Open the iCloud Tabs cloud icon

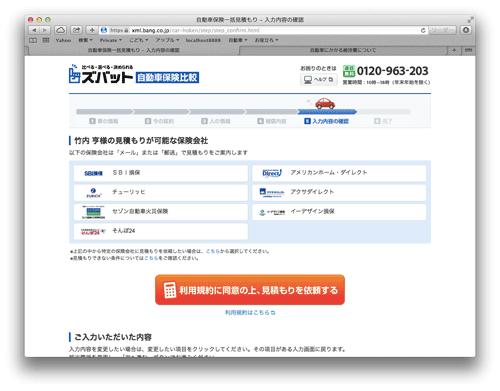point(60,30)
